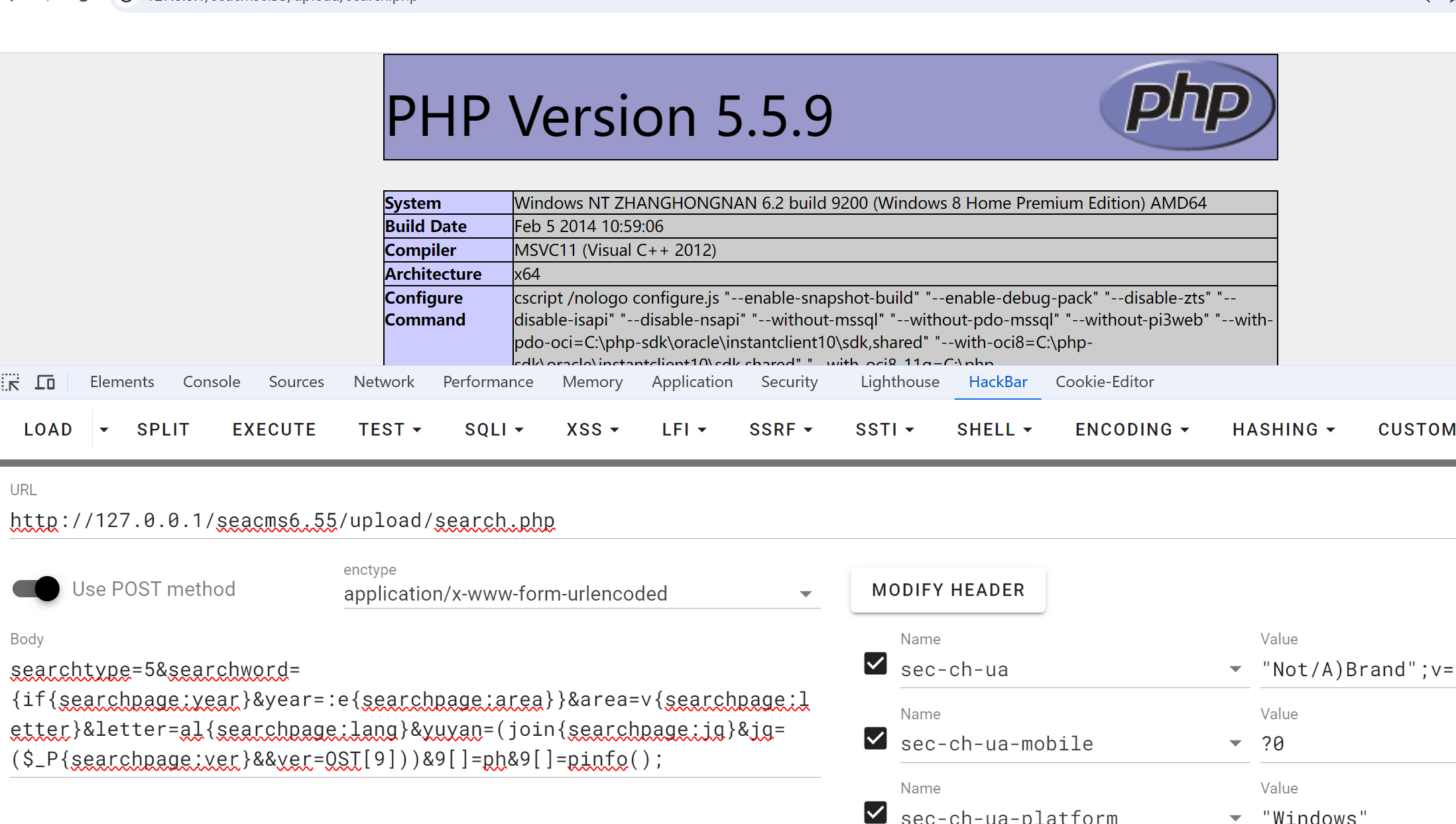
Task: Switch to the Console tab
Action: click(212, 382)
